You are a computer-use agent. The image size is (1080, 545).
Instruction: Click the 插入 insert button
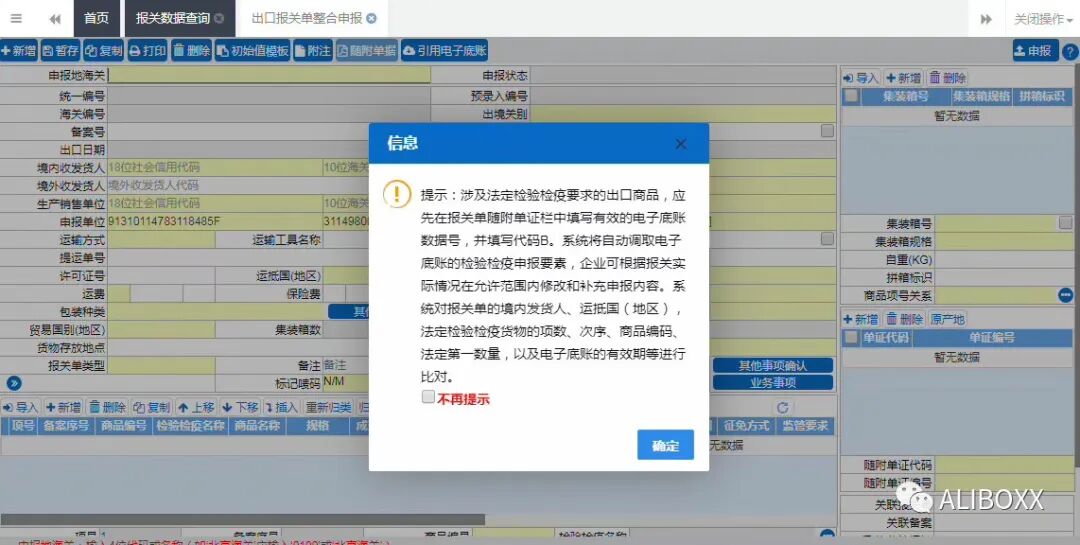pos(282,407)
